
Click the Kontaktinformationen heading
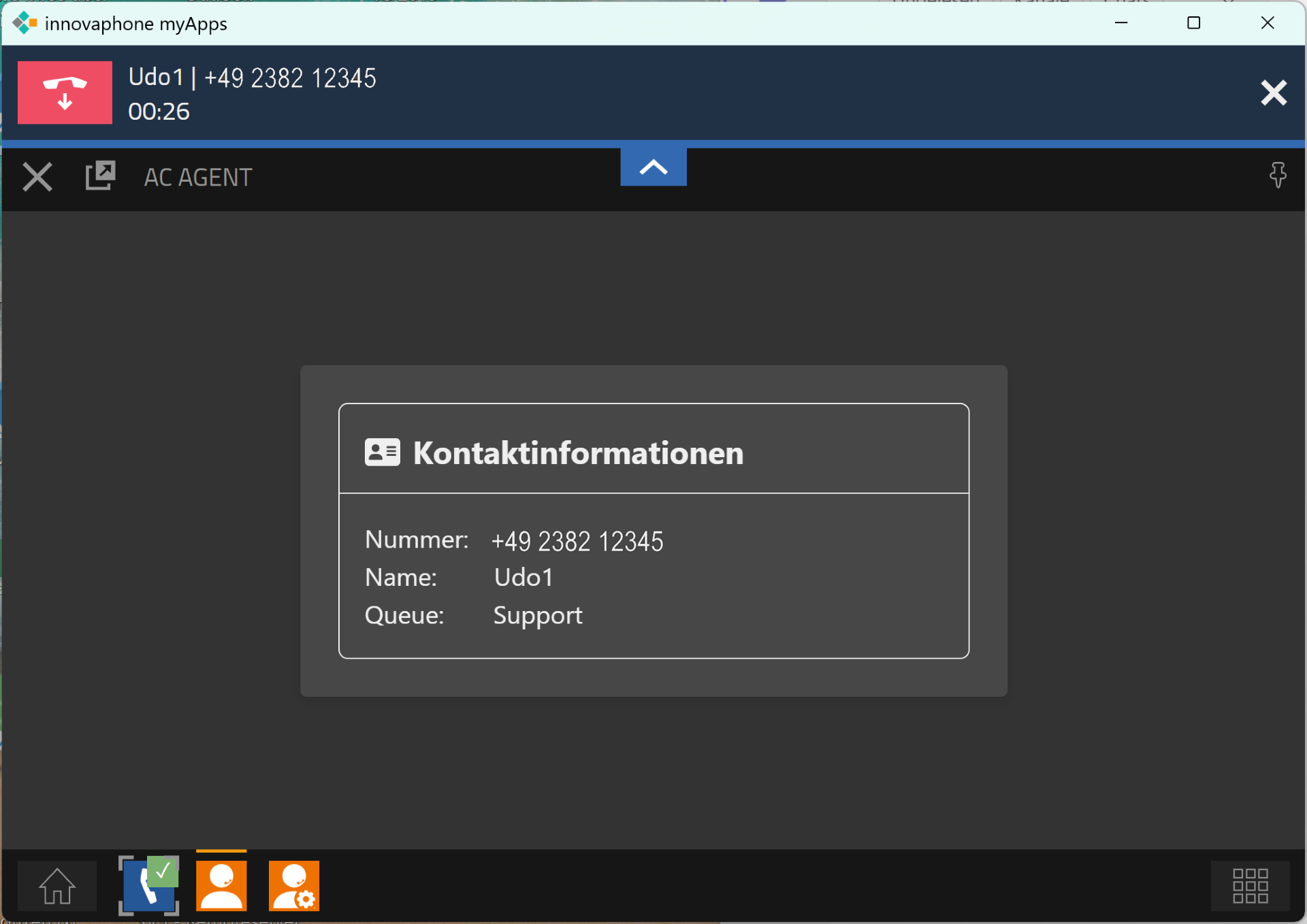click(x=578, y=453)
